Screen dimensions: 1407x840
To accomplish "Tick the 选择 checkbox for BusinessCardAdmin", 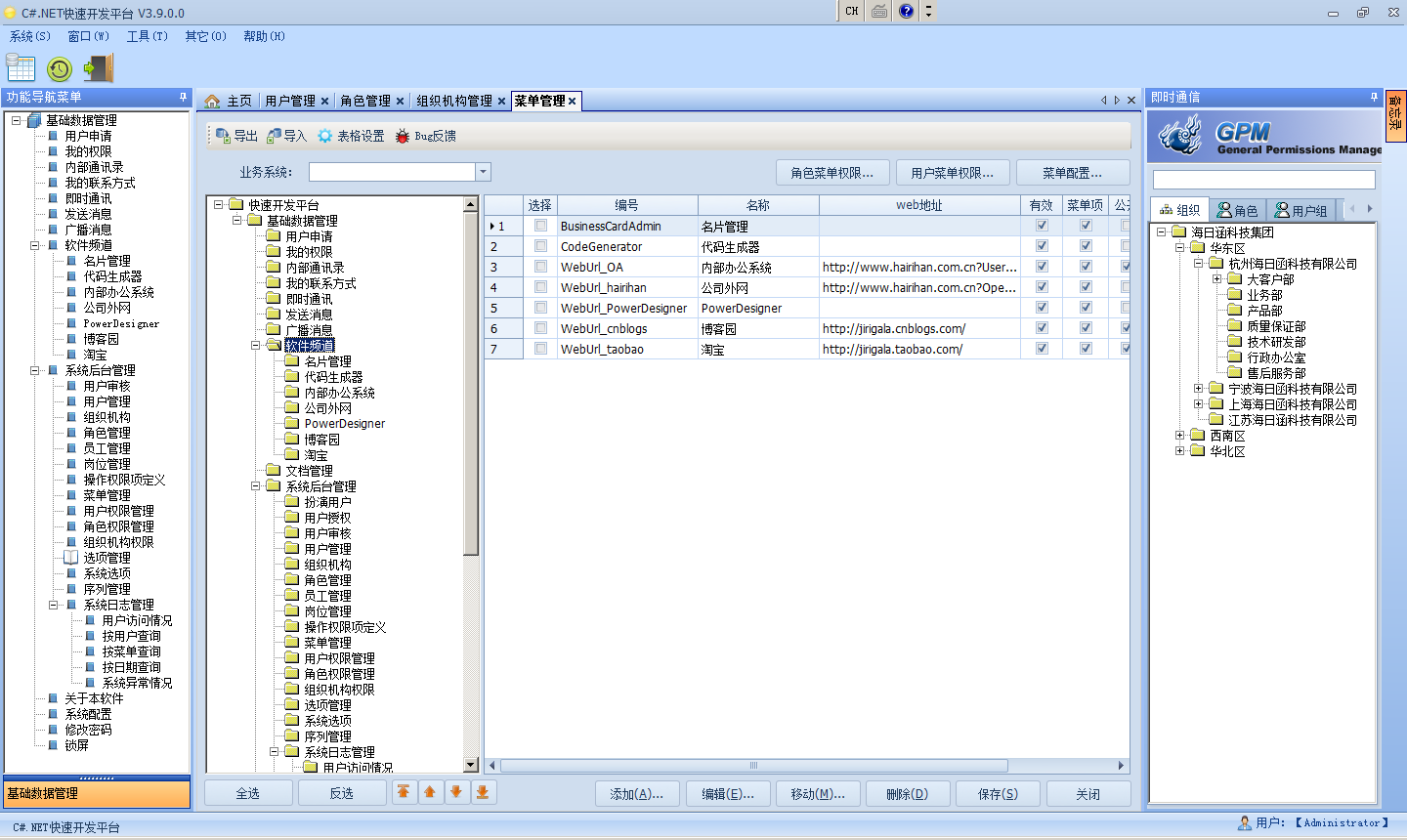I will 540,226.
